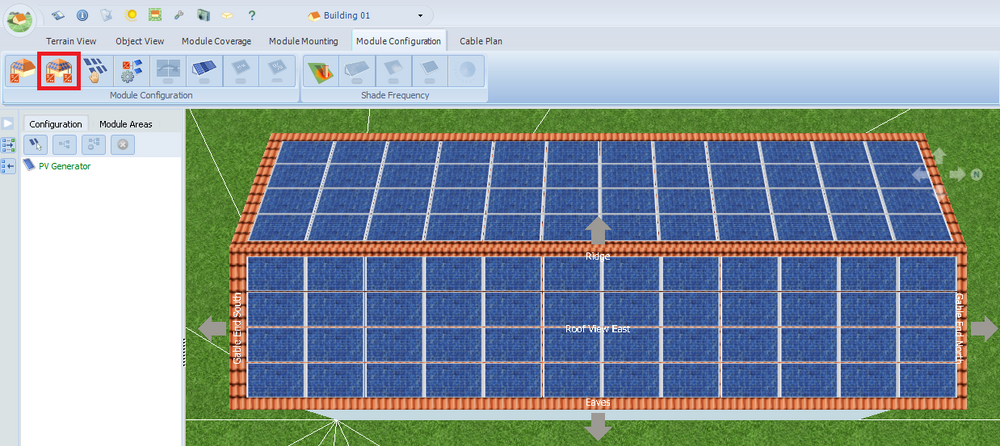
Task: Open the camera screenshot icon
Action: [x=203, y=15]
